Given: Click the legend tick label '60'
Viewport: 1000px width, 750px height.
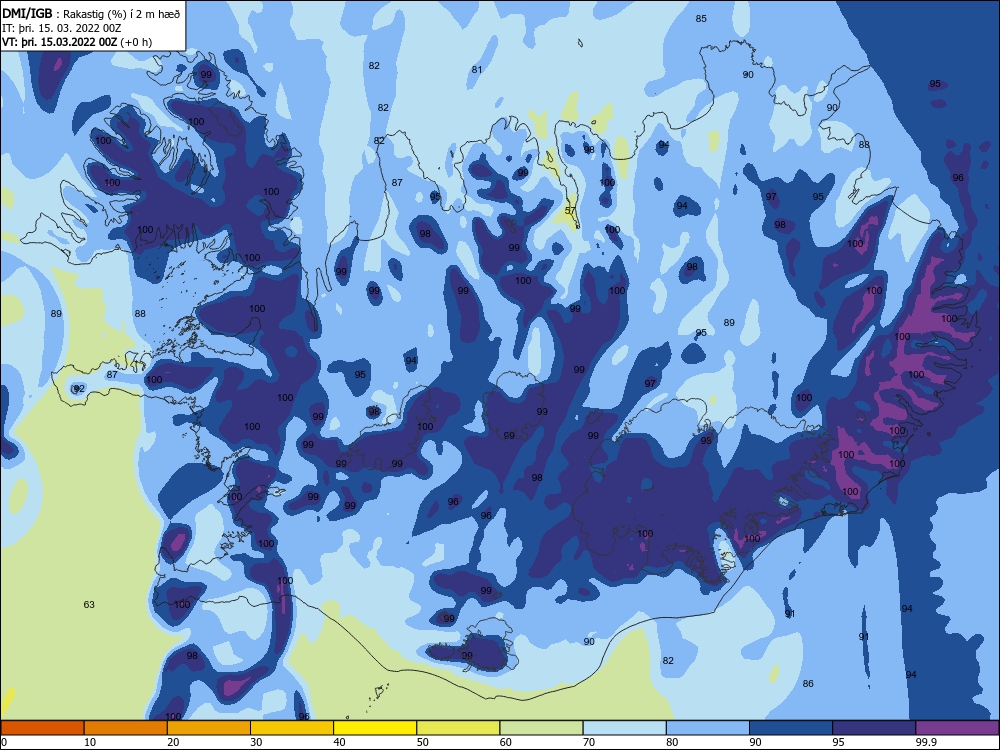Looking at the screenshot, I should [x=506, y=742].
